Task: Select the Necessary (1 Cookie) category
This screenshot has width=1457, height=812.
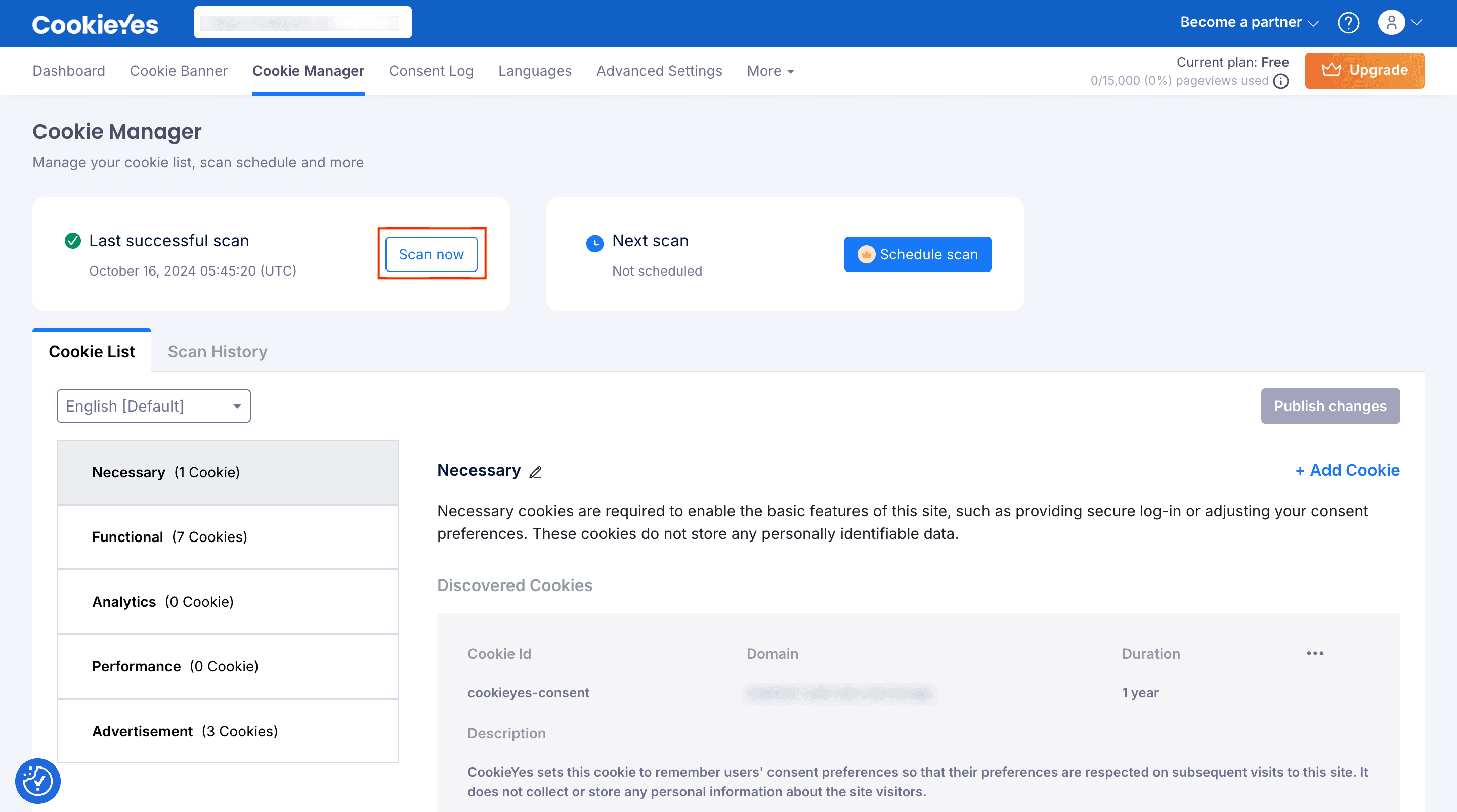Action: [228, 472]
